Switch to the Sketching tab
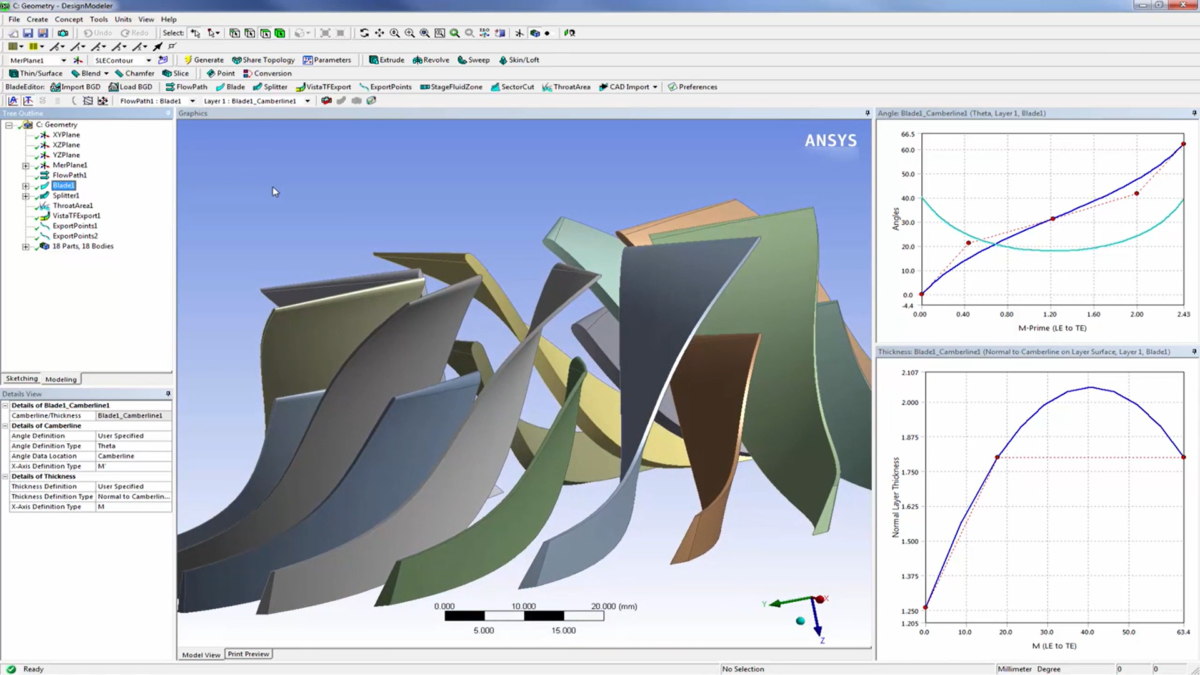Image resolution: width=1200 pixels, height=675 pixels. click(x=21, y=379)
